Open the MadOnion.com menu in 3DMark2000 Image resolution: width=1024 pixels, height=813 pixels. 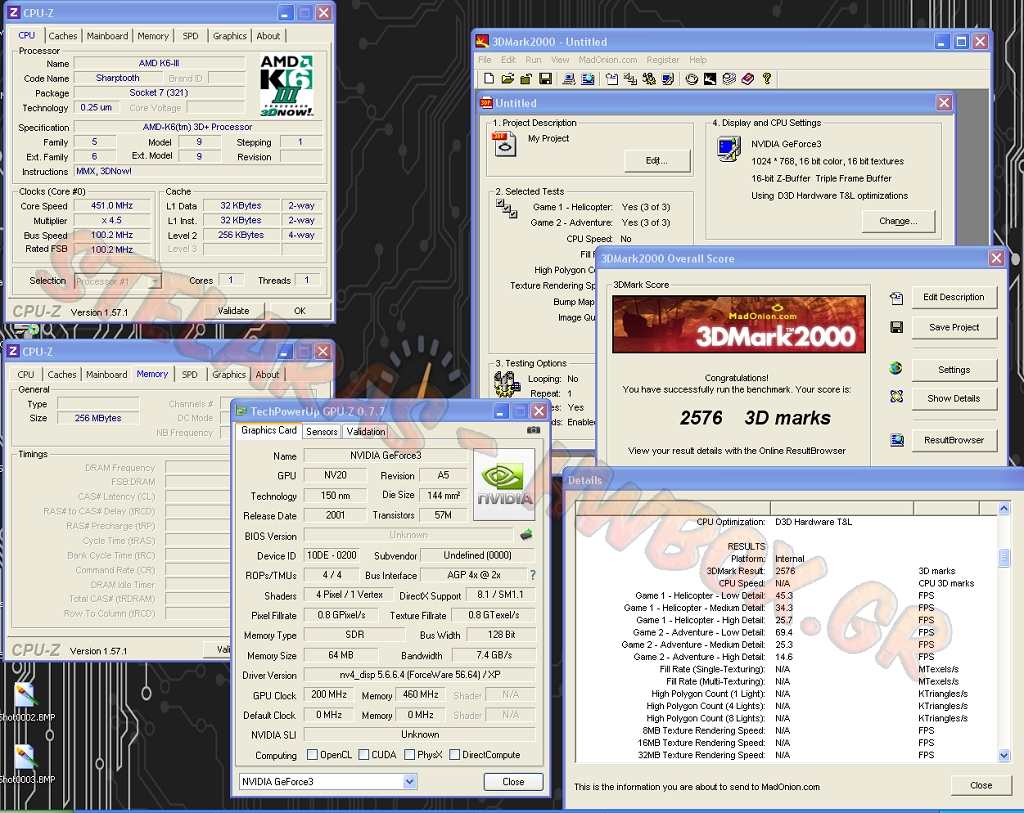coord(608,59)
